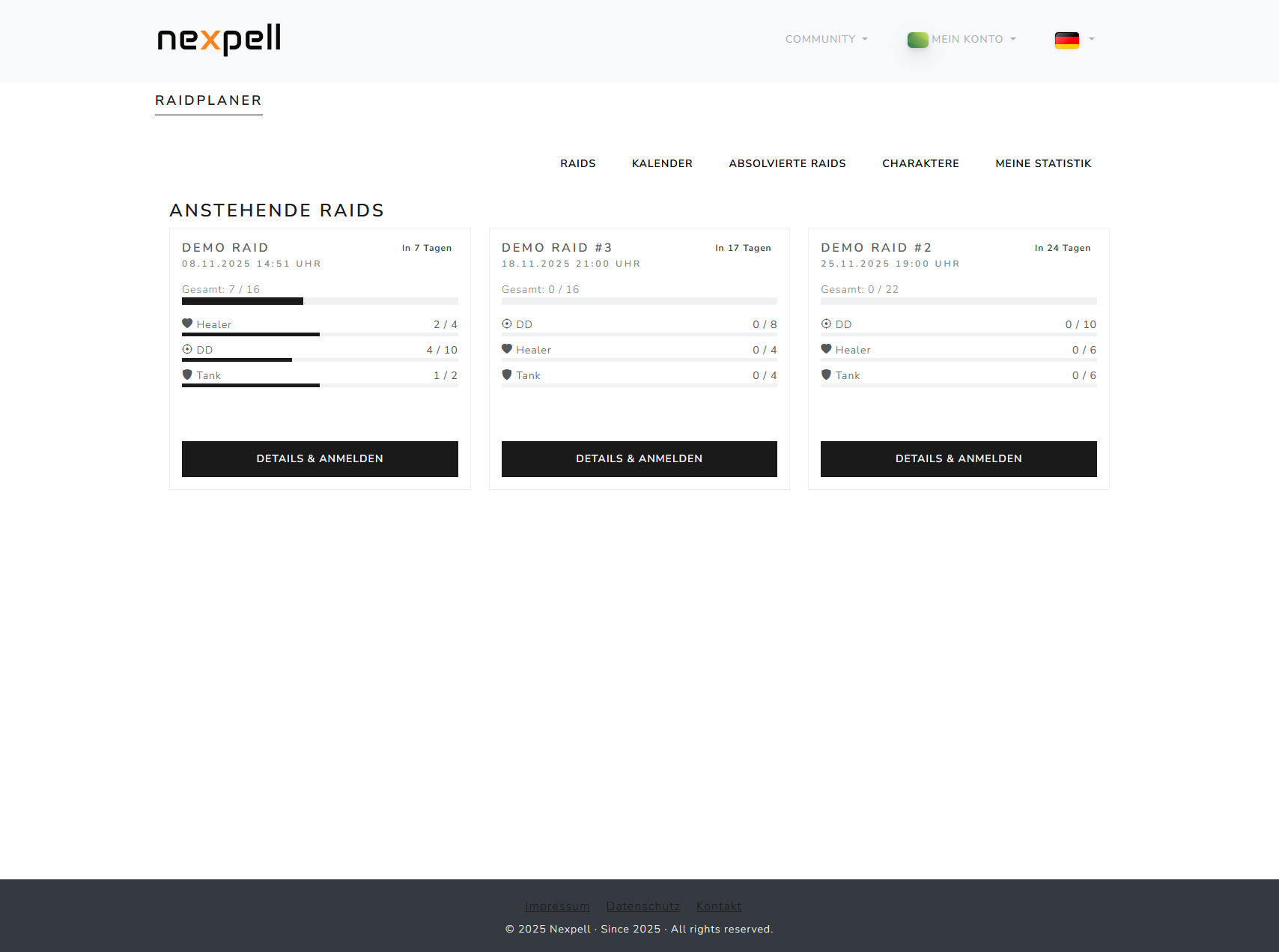Open the Impressum link in the footer
Screen dimensions: 1279x952
pos(557,906)
